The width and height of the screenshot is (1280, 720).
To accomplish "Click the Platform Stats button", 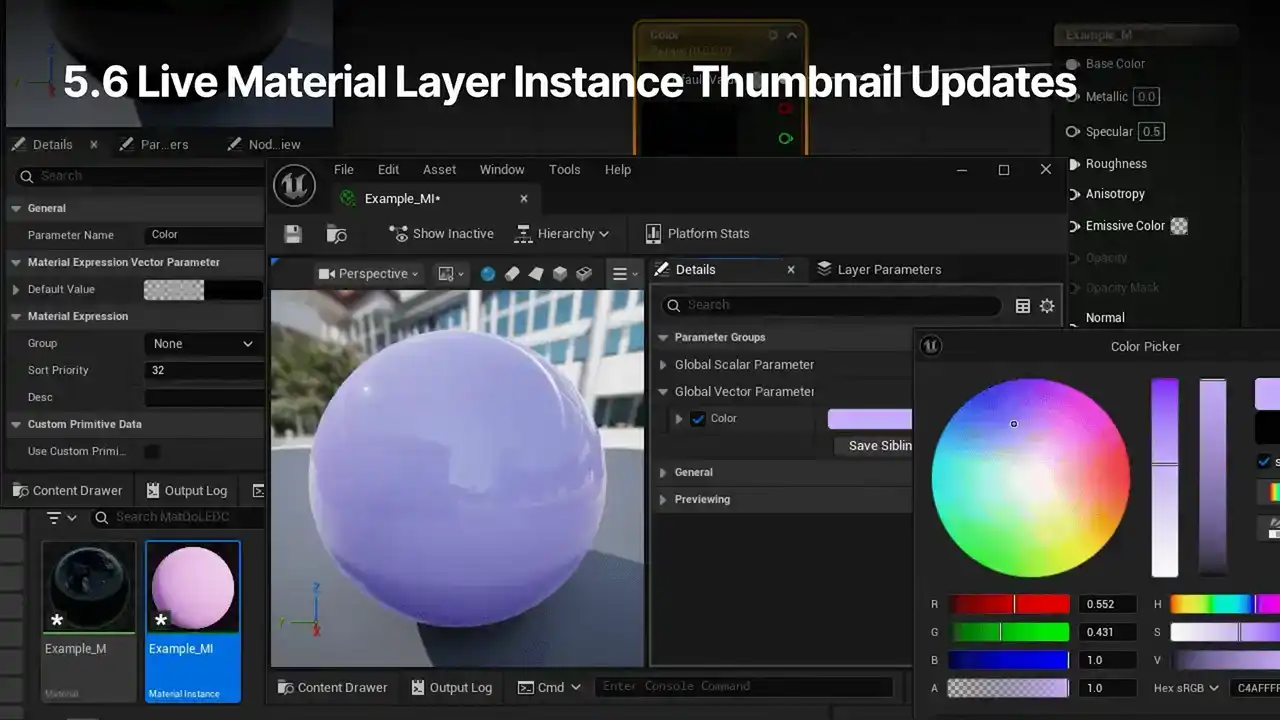I will pos(697,234).
